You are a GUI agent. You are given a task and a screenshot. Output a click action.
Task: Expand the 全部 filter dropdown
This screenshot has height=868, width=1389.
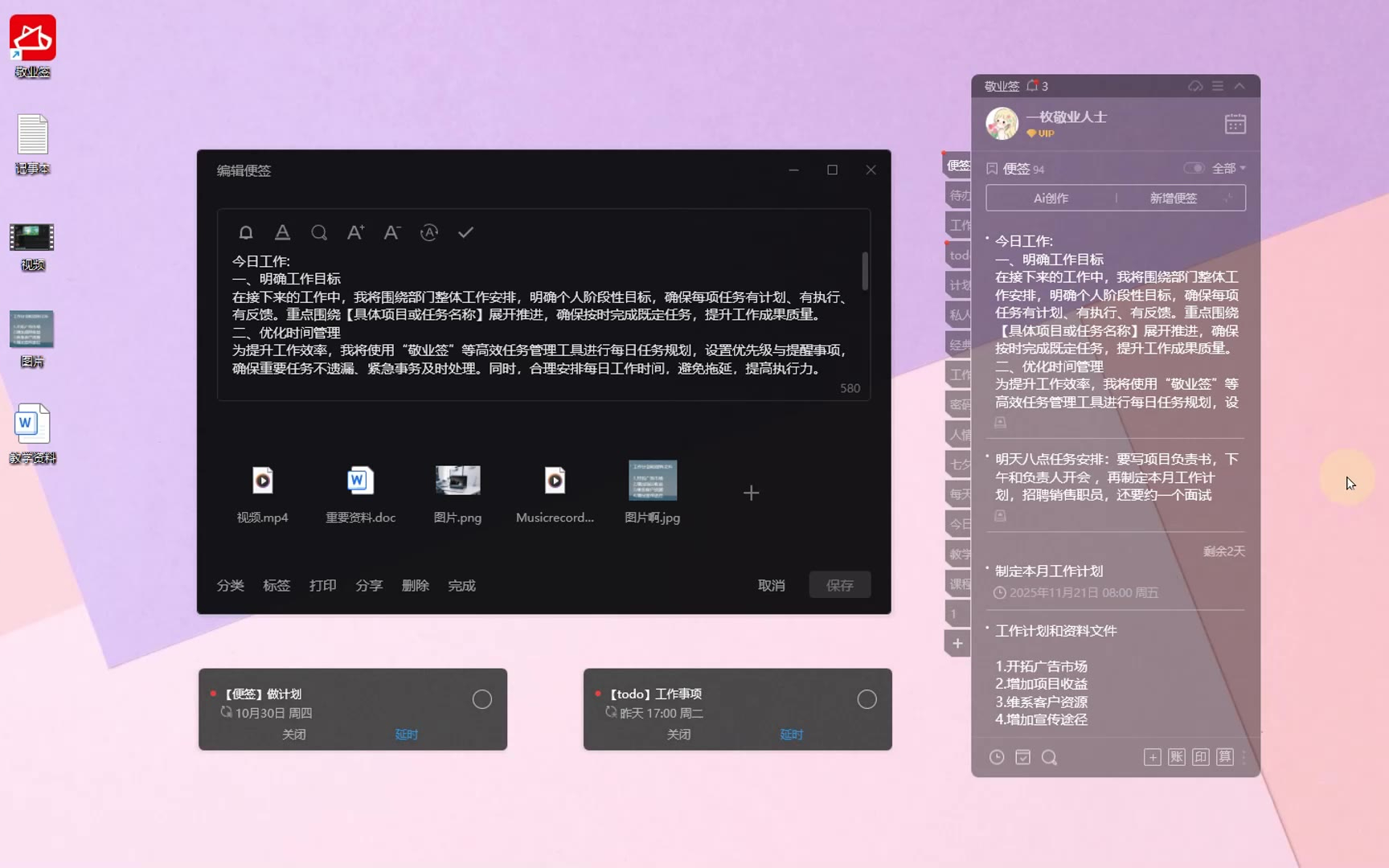[x=1229, y=168]
